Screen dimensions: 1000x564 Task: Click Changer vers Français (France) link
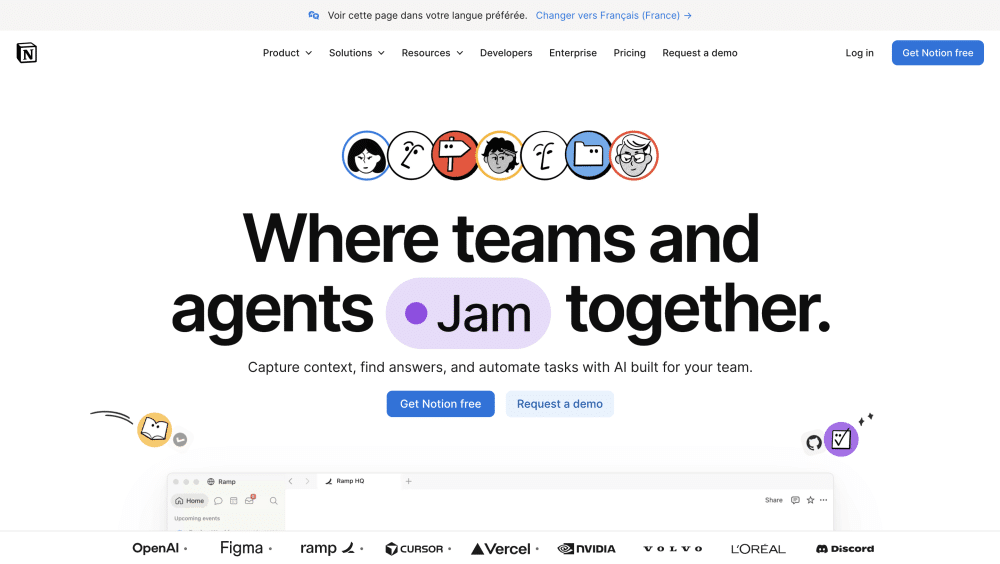(x=614, y=15)
